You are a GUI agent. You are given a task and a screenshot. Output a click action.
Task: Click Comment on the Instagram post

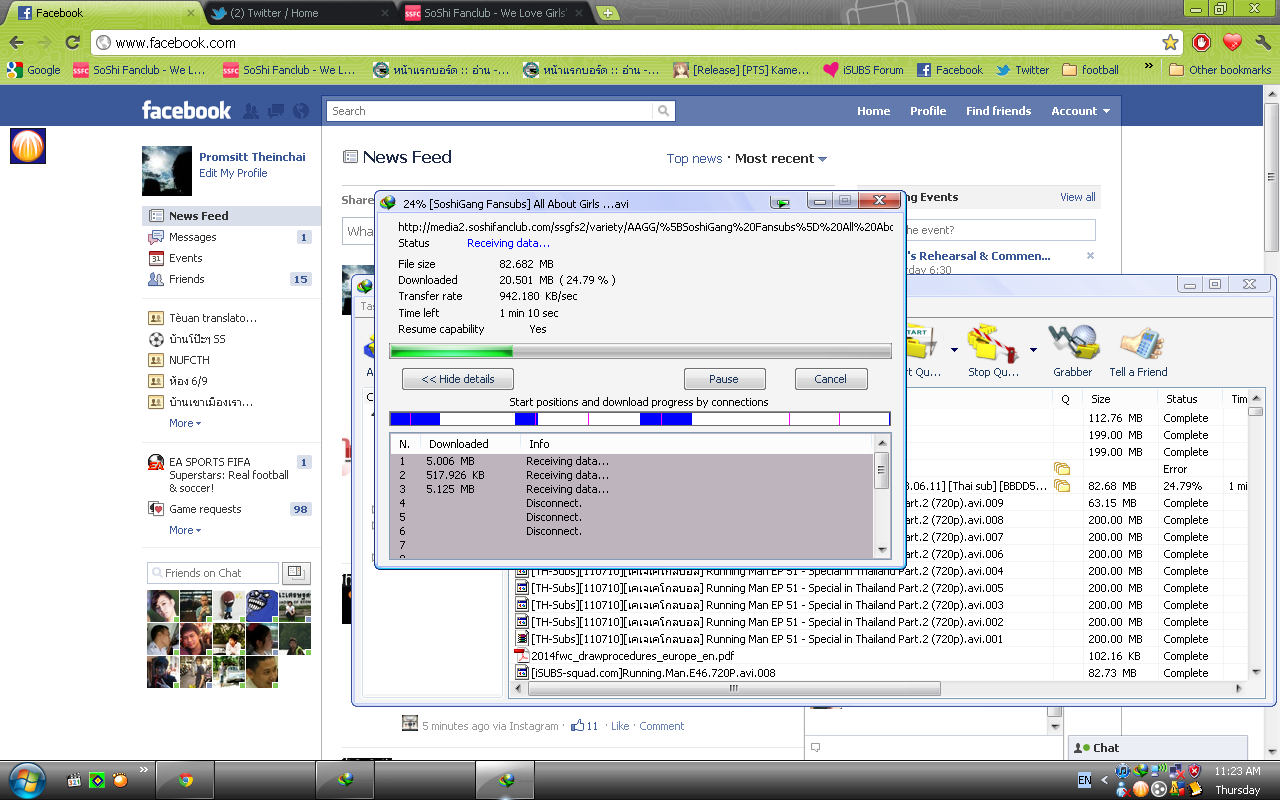tap(661, 726)
